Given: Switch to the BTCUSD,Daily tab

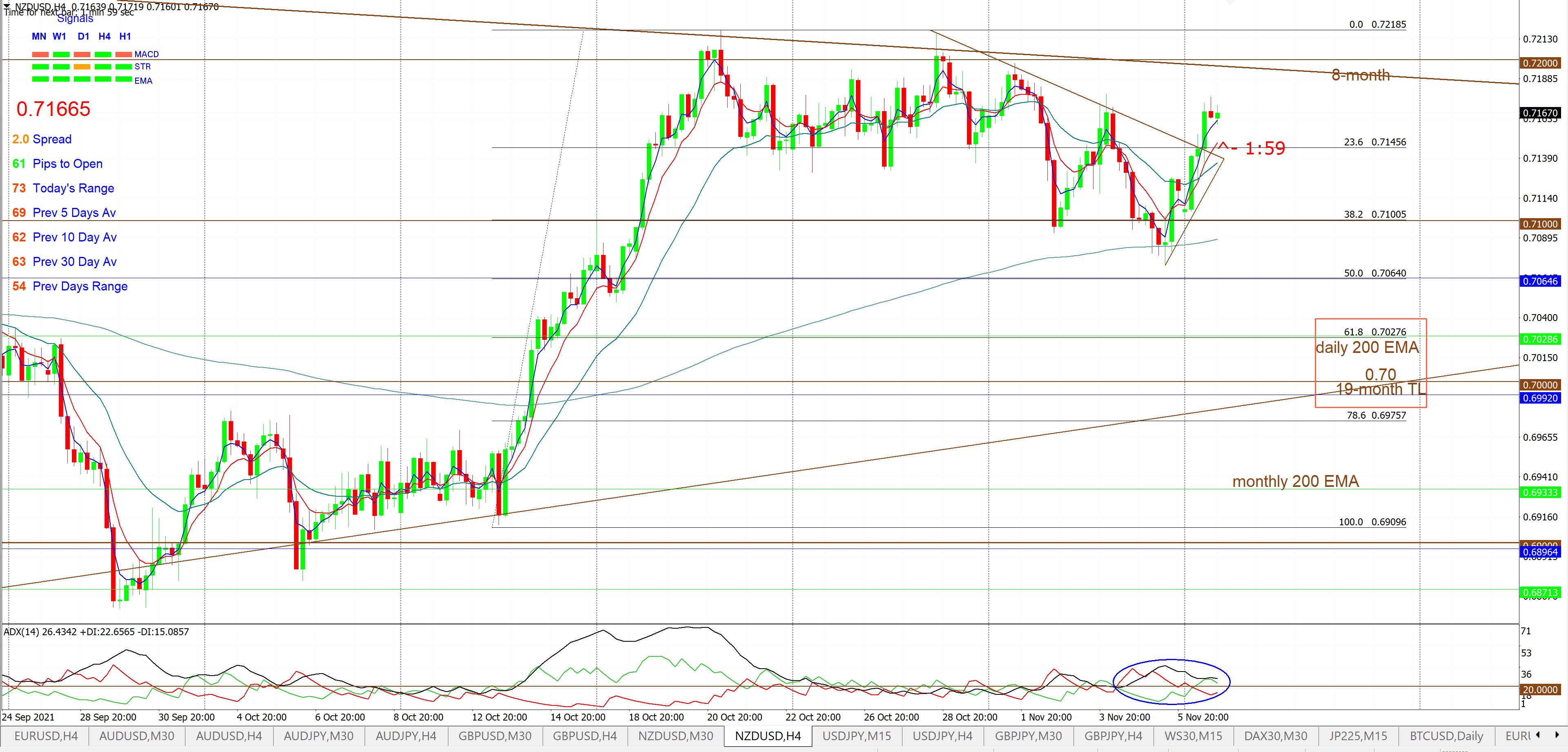Looking at the screenshot, I should coord(1446,736).
